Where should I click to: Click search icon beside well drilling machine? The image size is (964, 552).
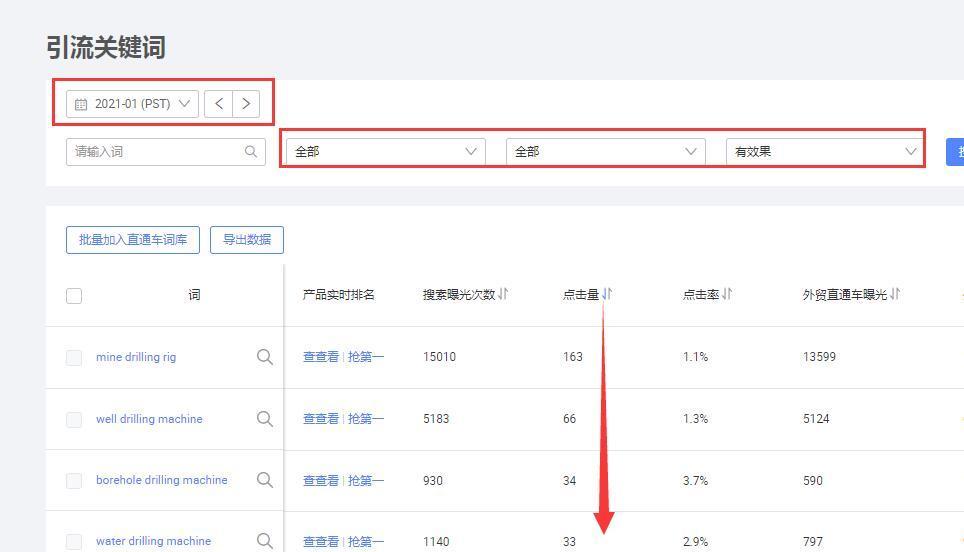(x=265, y=419)
